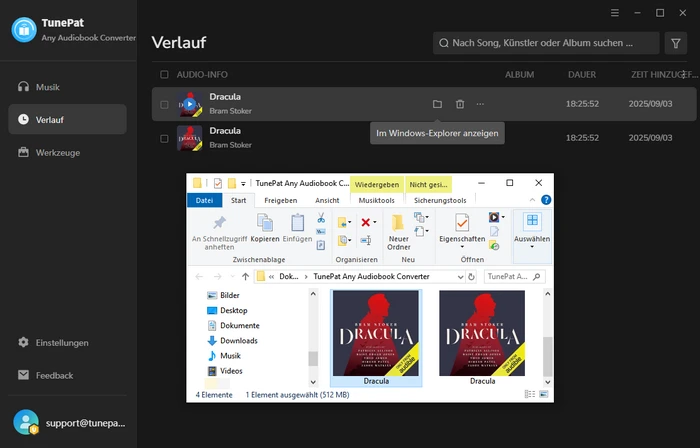The image size is (700, 448).
Task: Click the Edit document icon in Öffnen
Action: tap(494, 231)
